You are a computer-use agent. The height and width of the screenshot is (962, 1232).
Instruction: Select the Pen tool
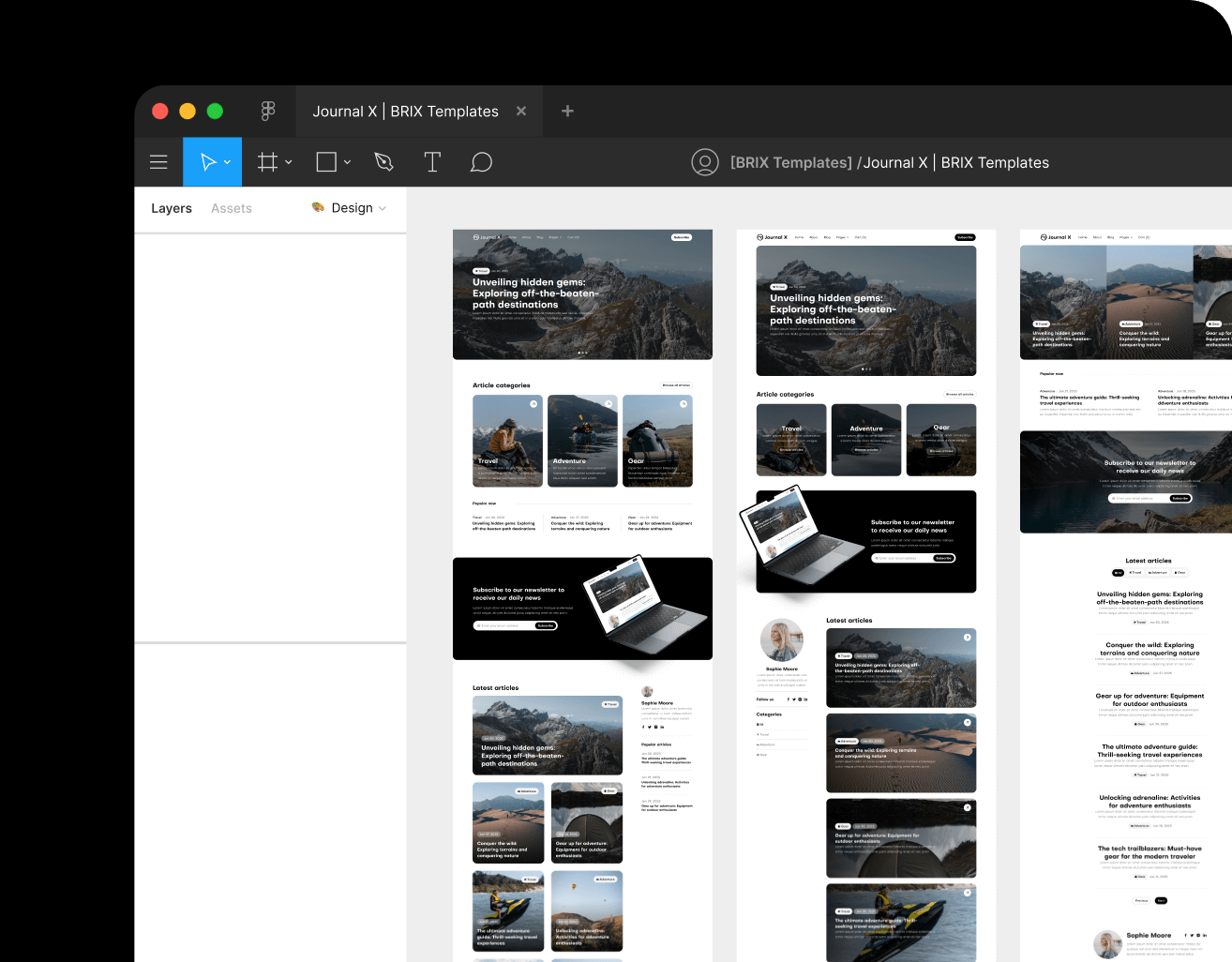[x=383, y=162]
